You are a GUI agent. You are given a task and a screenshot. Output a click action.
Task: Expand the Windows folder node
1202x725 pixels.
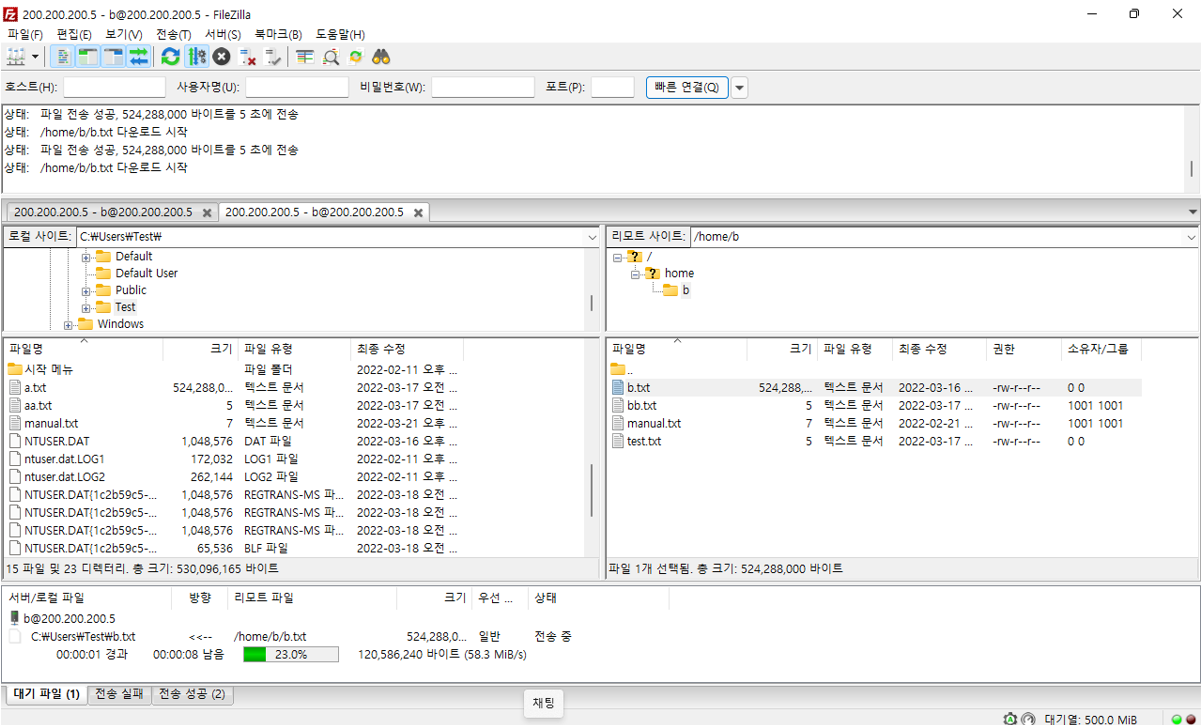point(68,325)
